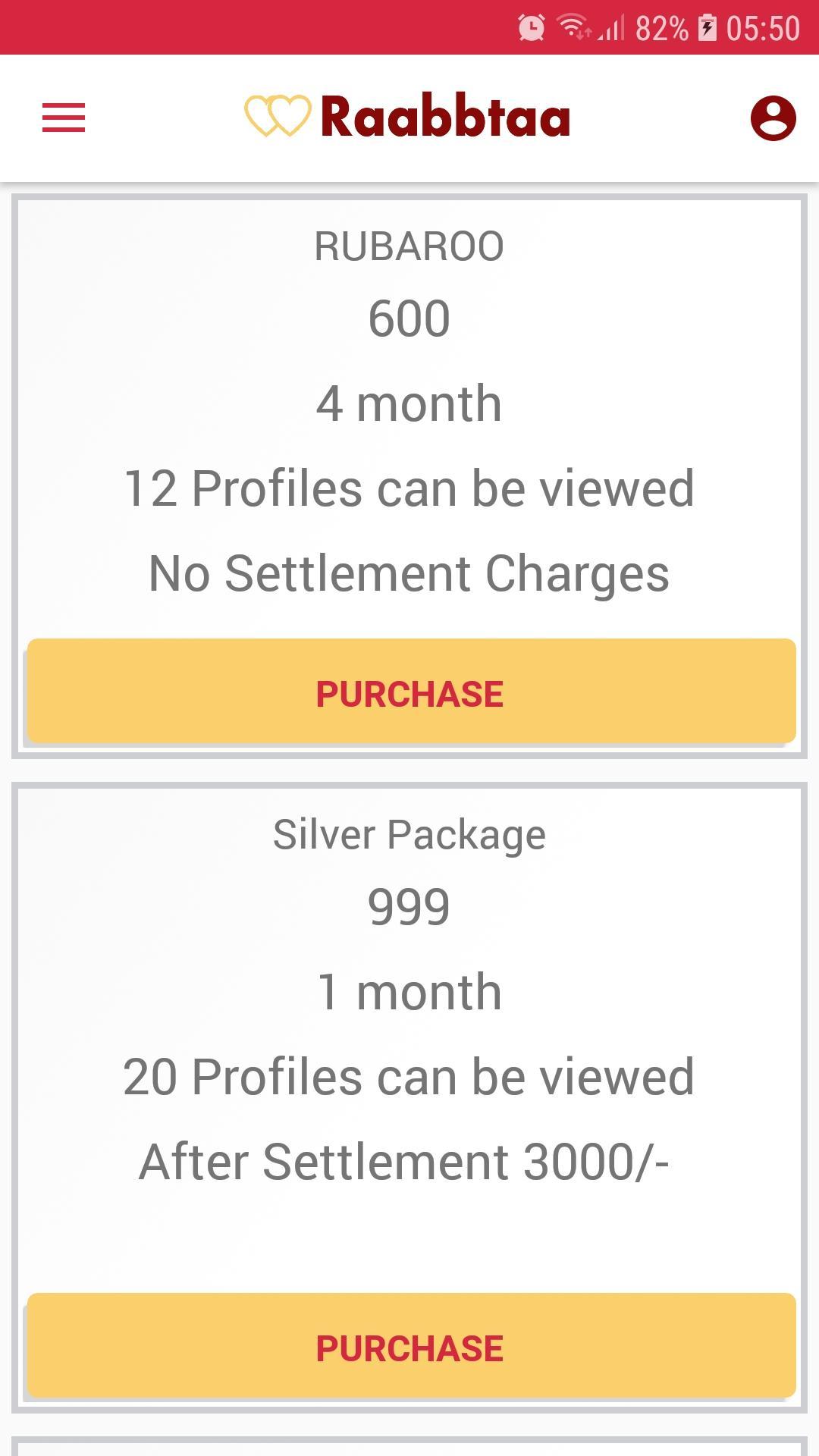The height and width of the screenshot is (1456, 819).
Task: Tap the 4 month duration text
Action: 409,403
